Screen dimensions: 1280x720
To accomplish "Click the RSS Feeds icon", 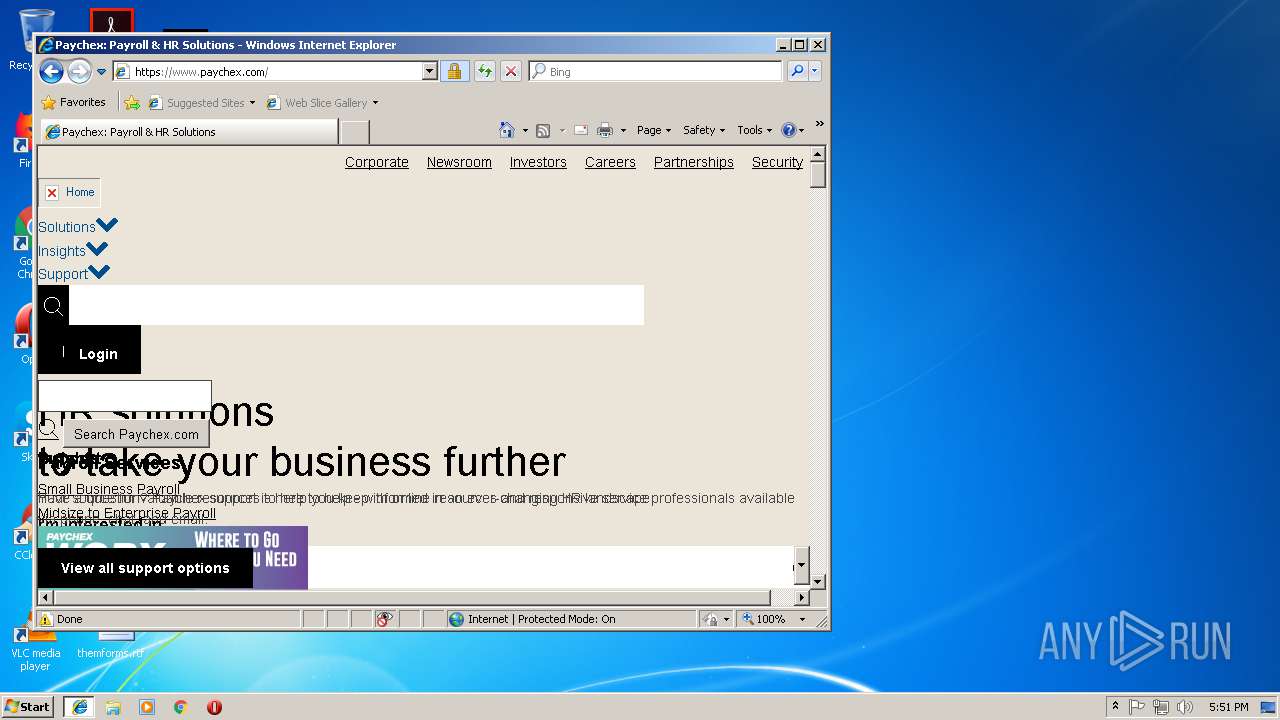I will click(543, 130).
